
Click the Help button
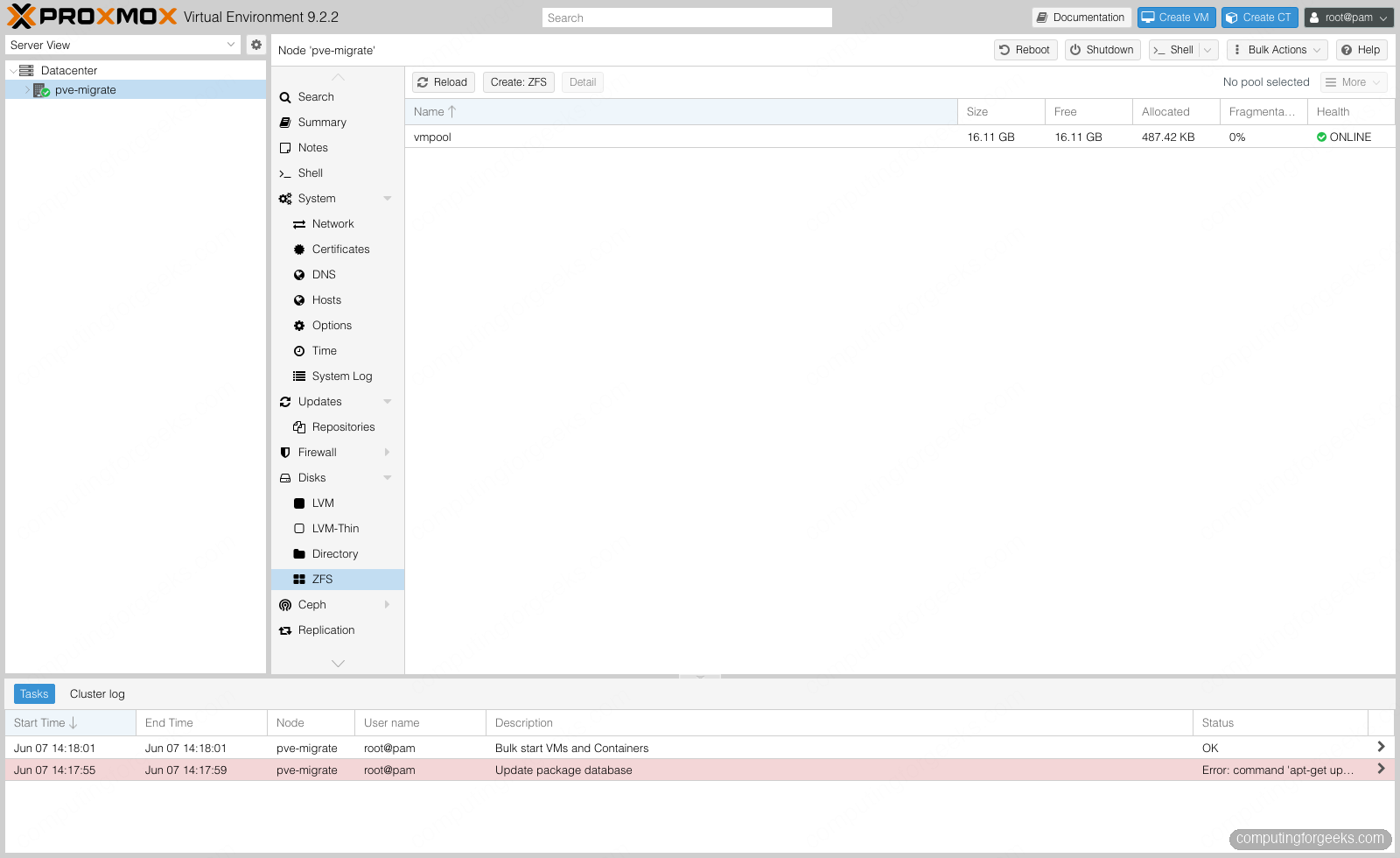pyautogui.click(x=1361, y=50)
